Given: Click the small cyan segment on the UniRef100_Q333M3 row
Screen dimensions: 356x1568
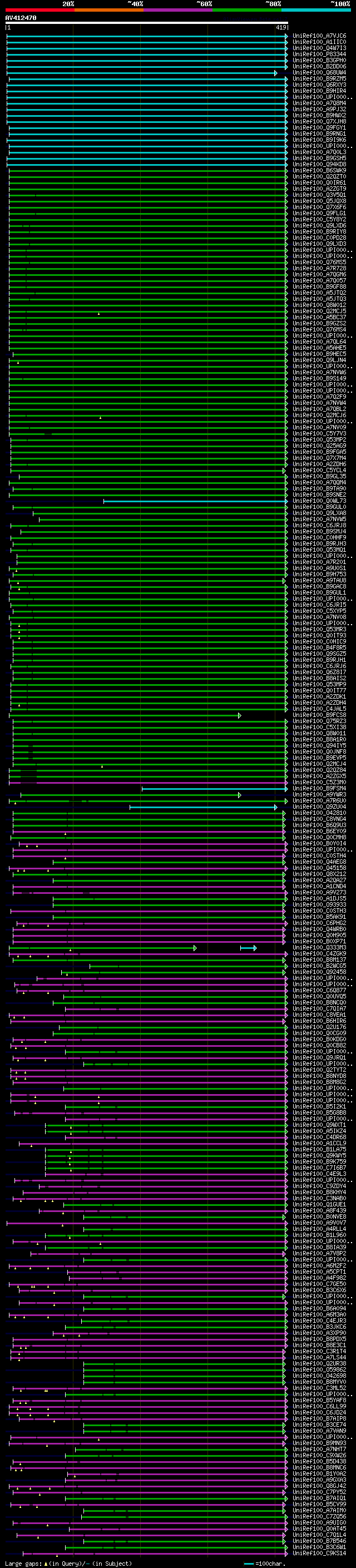Looking at the screenshot, I should [248, 948].
